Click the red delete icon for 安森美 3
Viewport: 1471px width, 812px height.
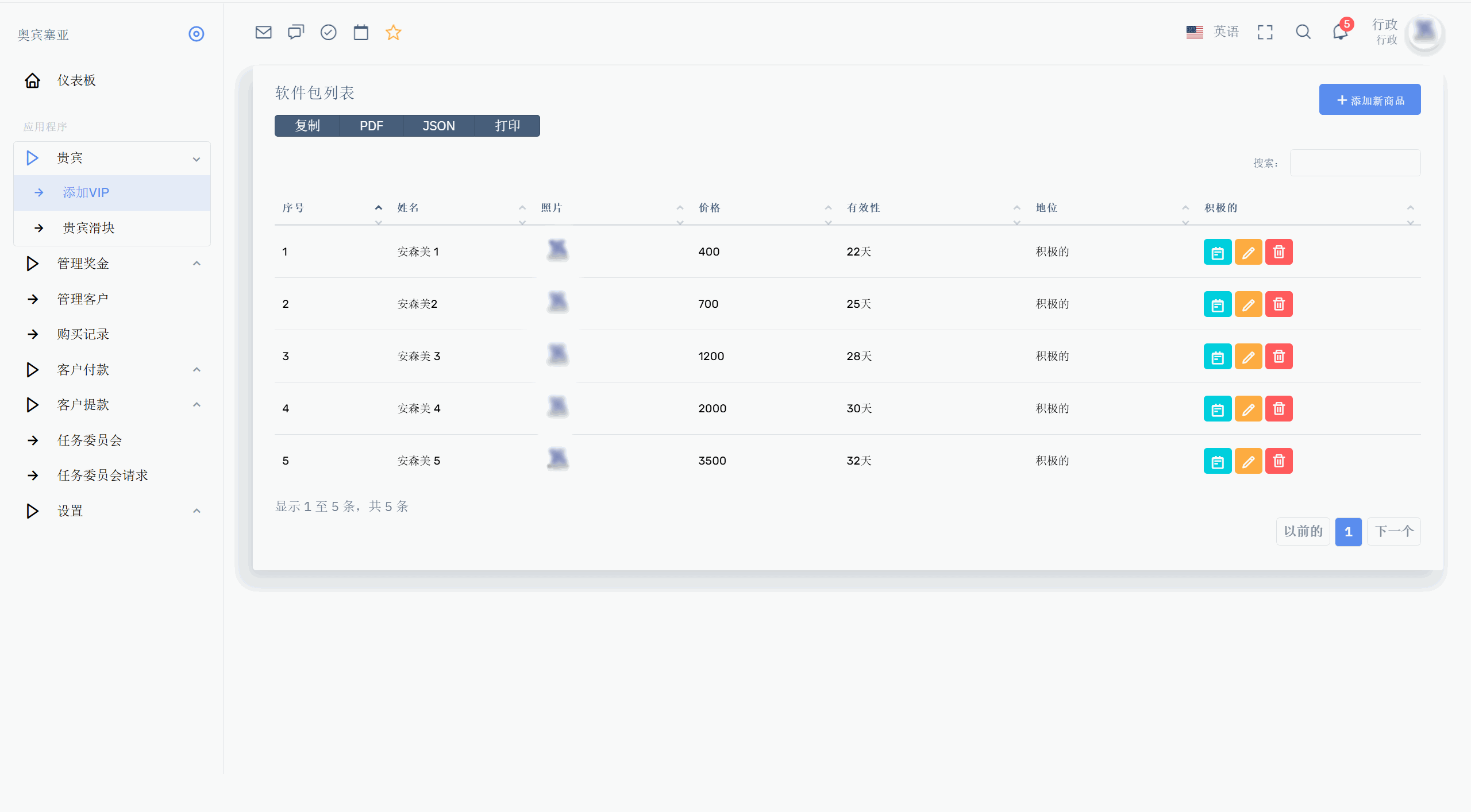(x=1279, y=356)
